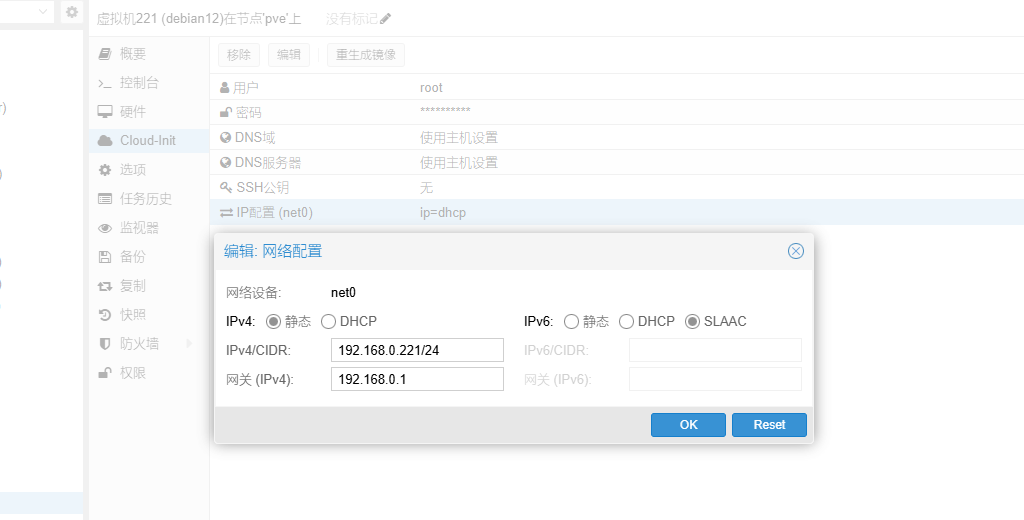Click the net0 device value
This screenshot has height=520, width=1024.
click(344, 293)
